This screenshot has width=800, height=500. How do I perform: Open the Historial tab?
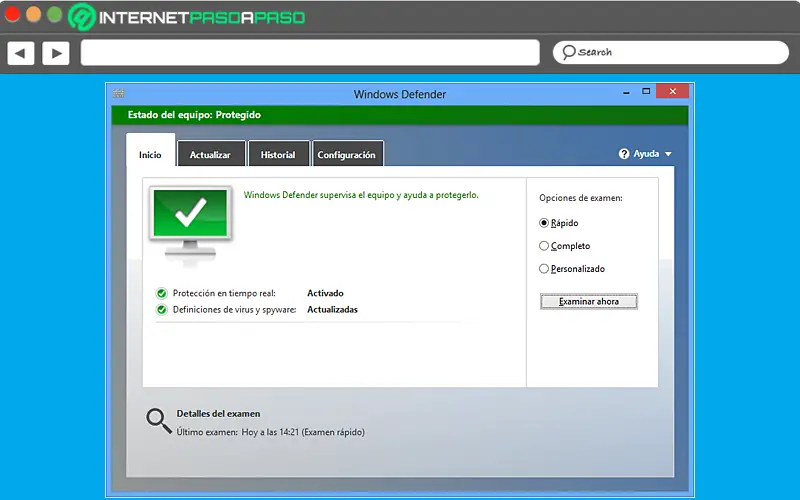[x=279, y=154]
